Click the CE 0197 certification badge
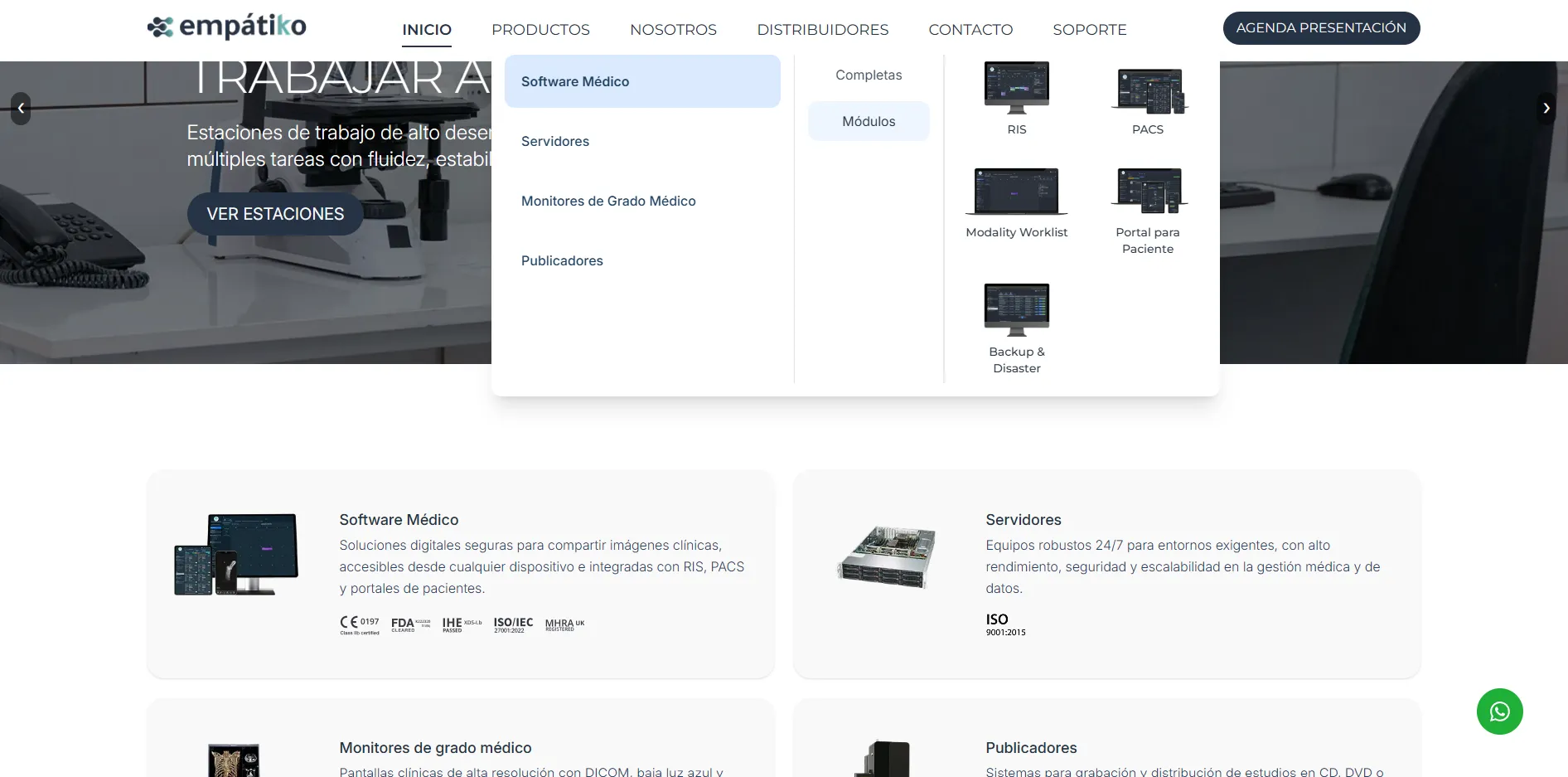 (360, 625)
